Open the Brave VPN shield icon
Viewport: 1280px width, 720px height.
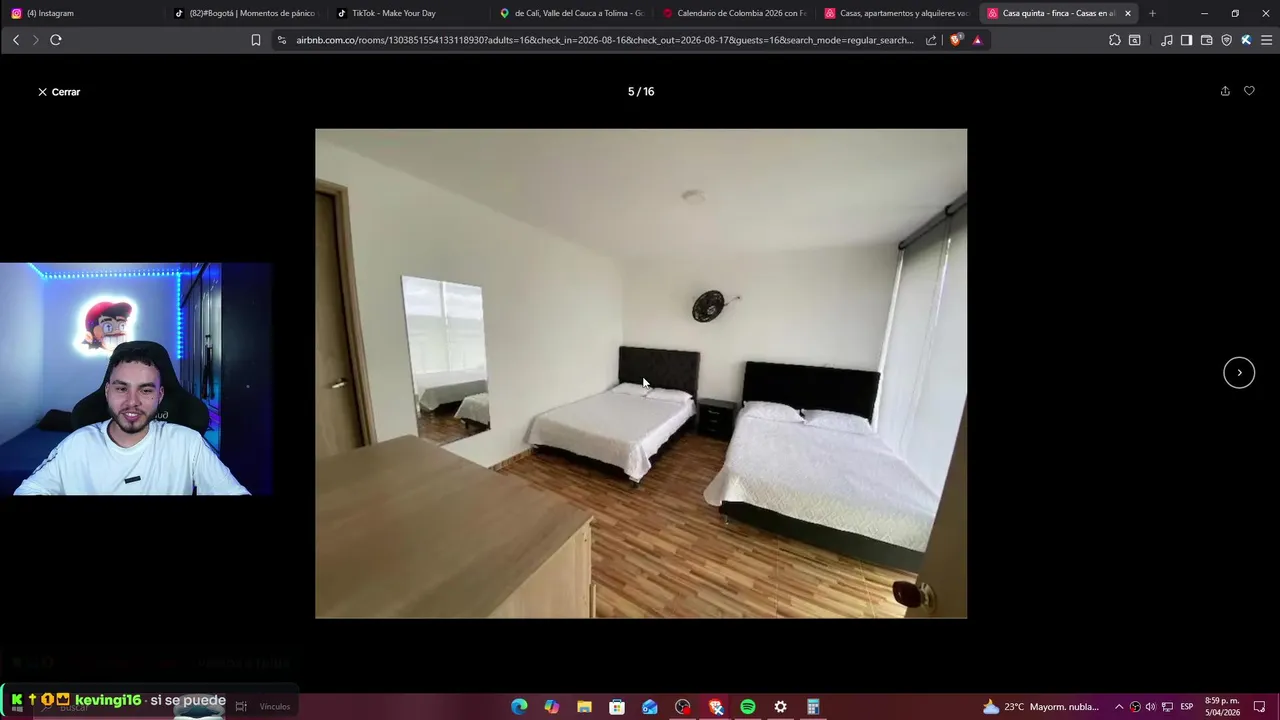[1226, 40]
